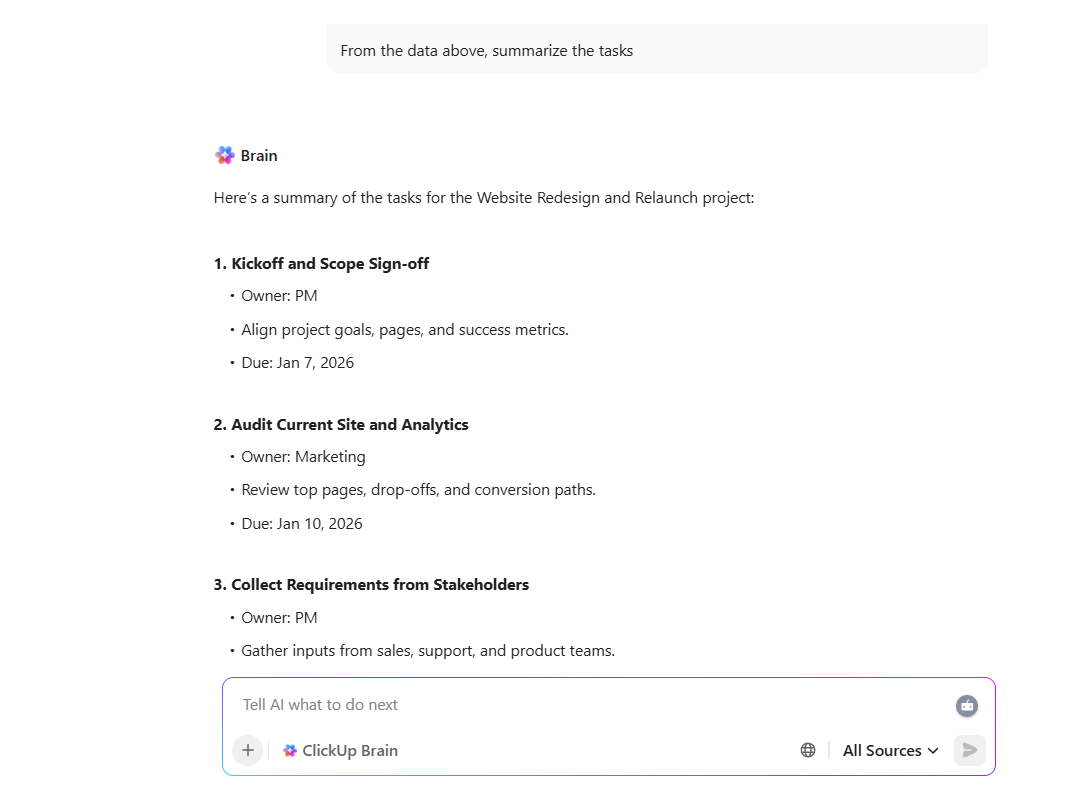The image size is (1071, 786).
Task: Click "Collect Requirements from Stakeholders" heading
Action: 380,585
